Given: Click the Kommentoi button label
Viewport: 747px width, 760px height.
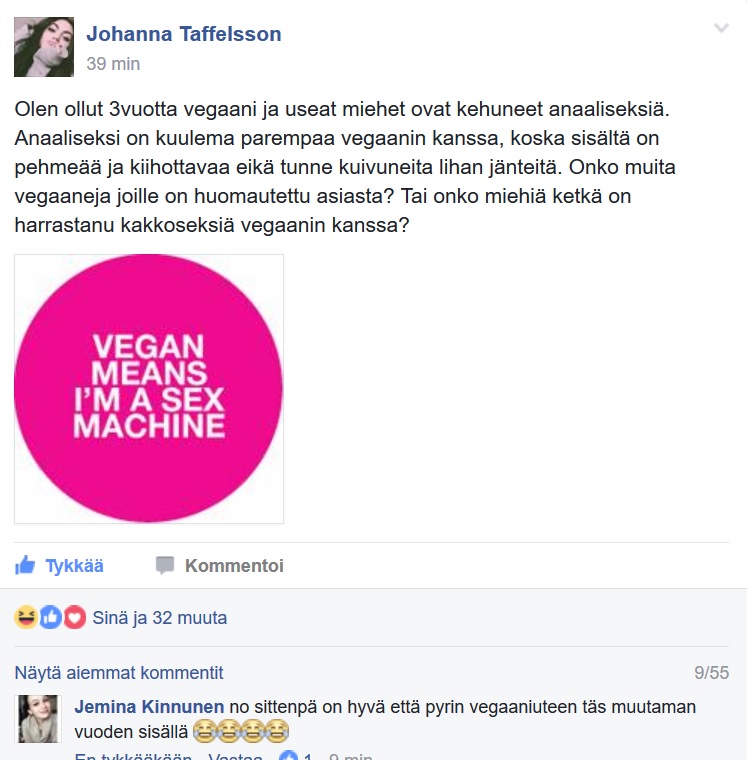Looking at the screenshot, I should [234, 566].
